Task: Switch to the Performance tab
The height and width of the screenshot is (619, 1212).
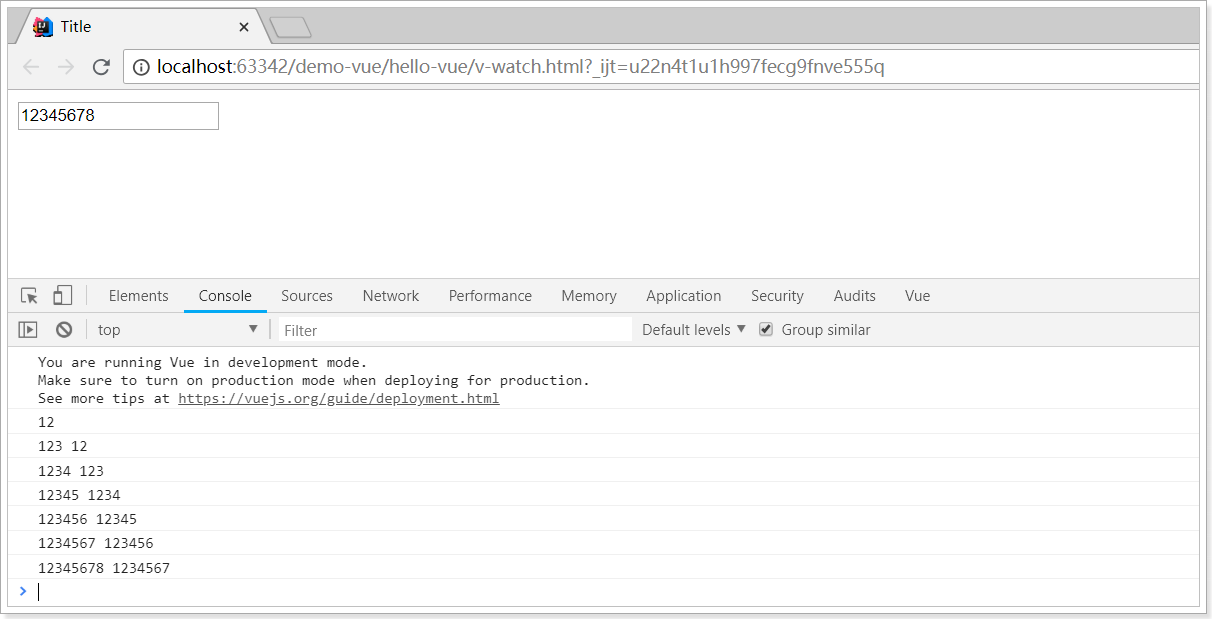Action: (x=490, y=295)
